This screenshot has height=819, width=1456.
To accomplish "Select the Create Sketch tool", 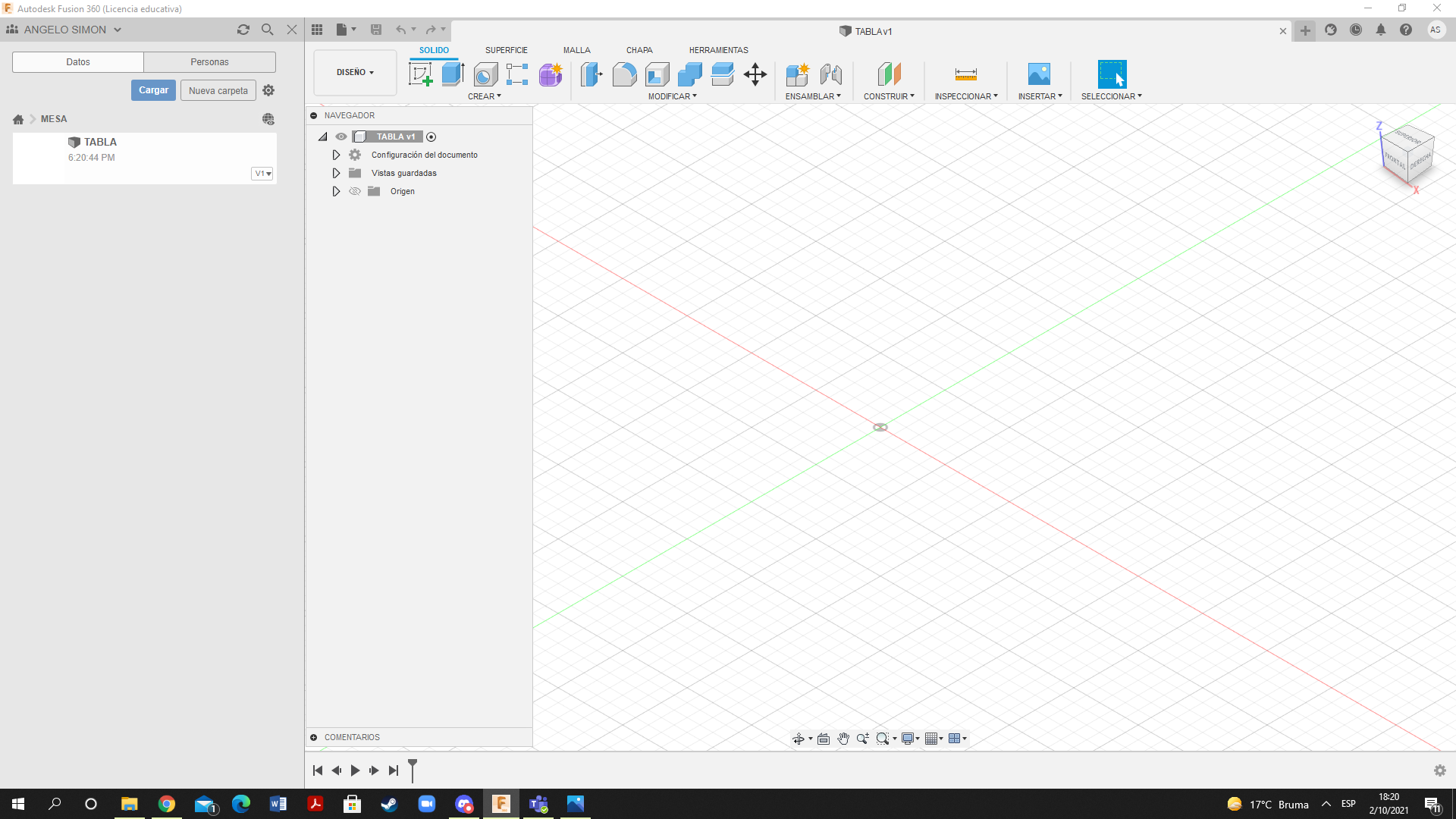I will [420, 74].
